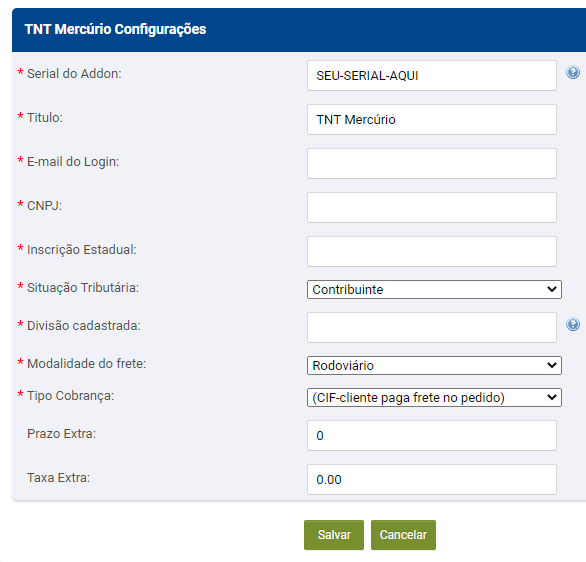586x562 pixels.
Task: Expand the Tipo Cobrança dropdown
Action: [x=434, y=398]
